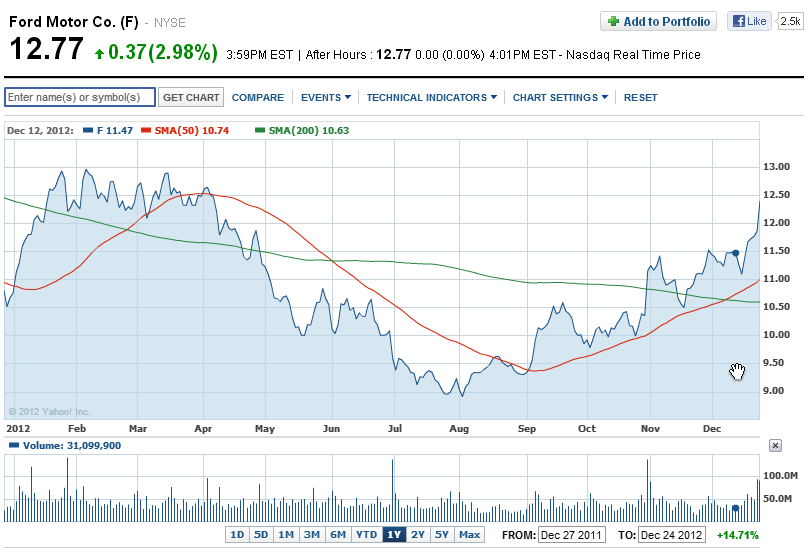Select the 5D time range tab
This screenshot has height=548, width=810.
[261, 535]
